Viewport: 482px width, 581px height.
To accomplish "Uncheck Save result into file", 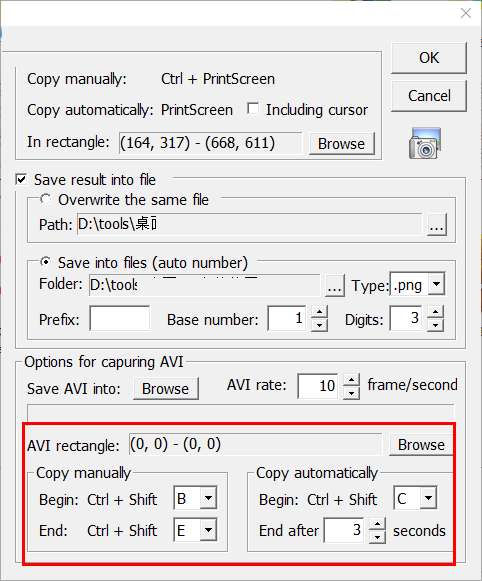I will 21,179.
